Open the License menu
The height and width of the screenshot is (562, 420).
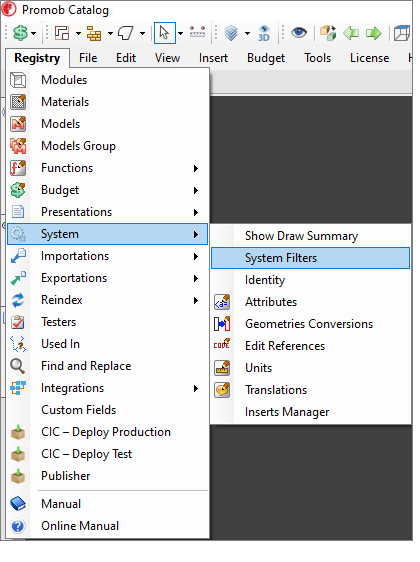tap(369, 58)
